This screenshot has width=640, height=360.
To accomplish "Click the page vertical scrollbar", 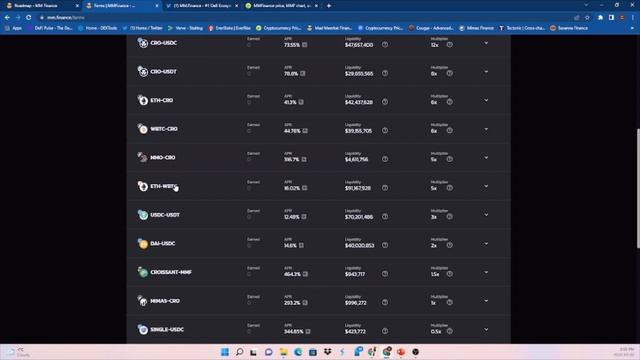I will [x=638, y=189].
